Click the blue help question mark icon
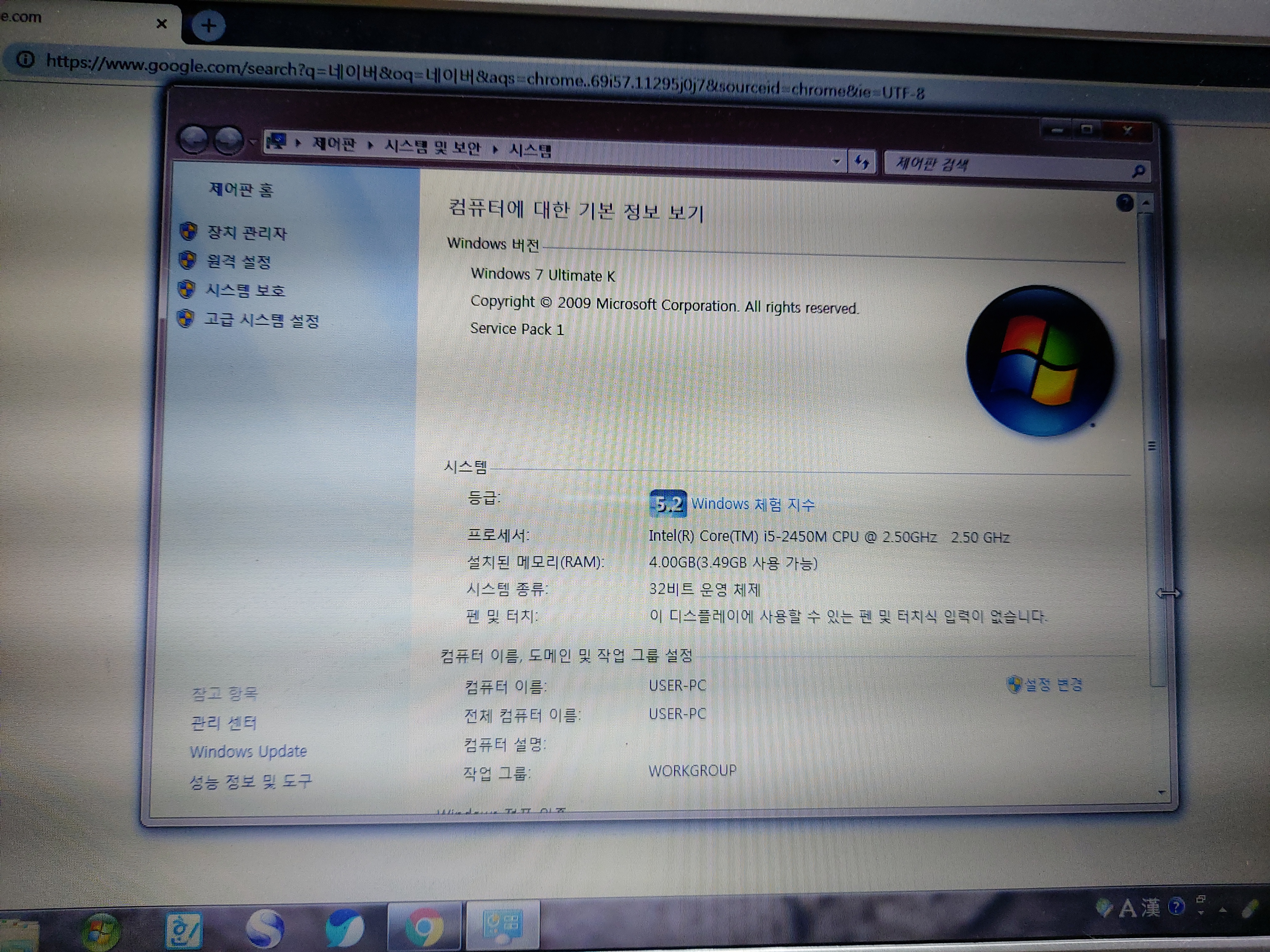Image resolution: width=1270 pixels, height=952 pixels. pyautogui.click(x=1125, y=202)
